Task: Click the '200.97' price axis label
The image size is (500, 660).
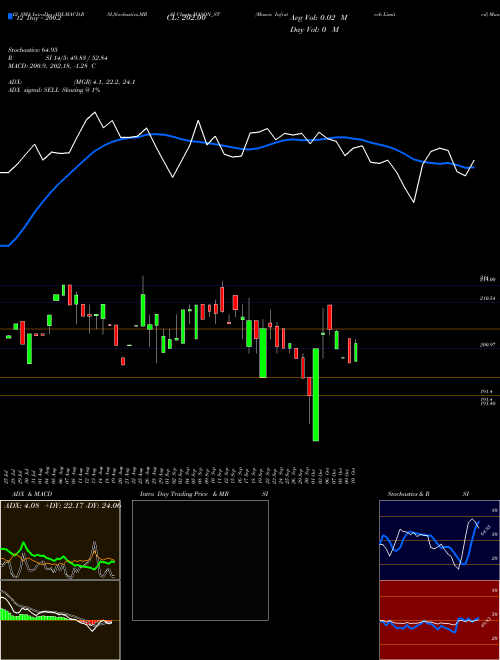Action: pyautogui.click(x=487, y=345)
